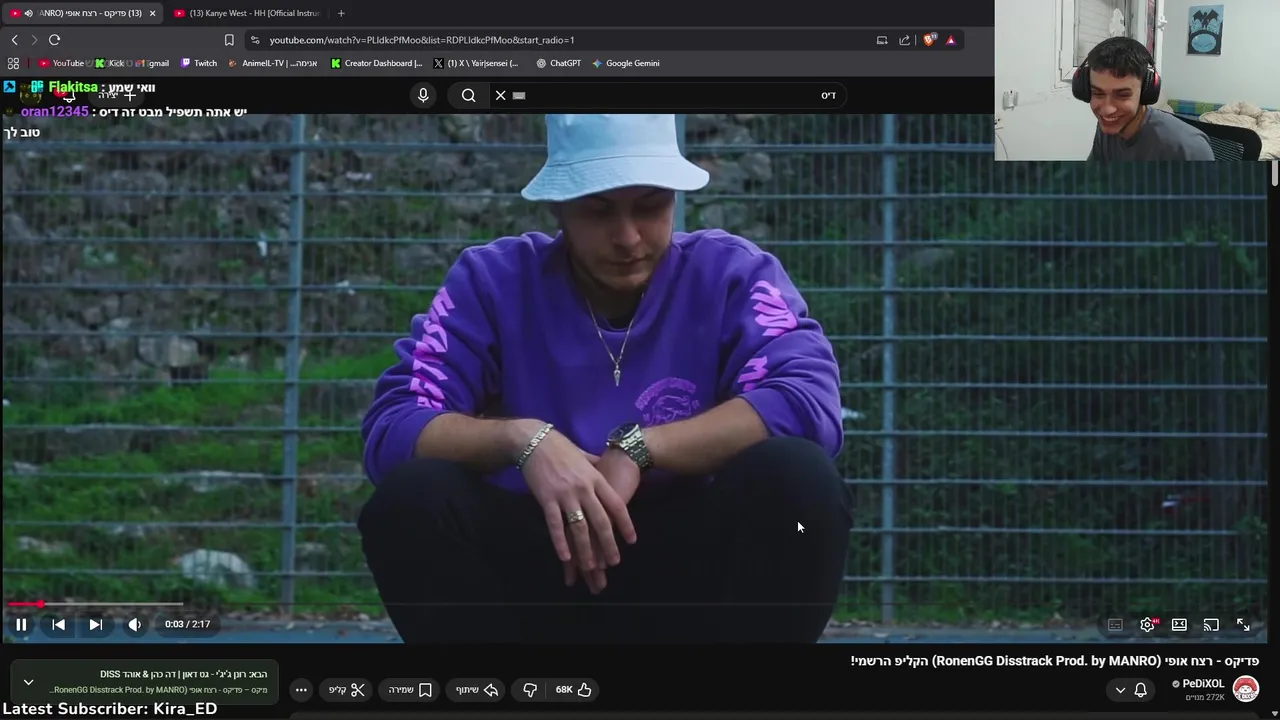Switch to the Kanye West tab

[247, 13]
